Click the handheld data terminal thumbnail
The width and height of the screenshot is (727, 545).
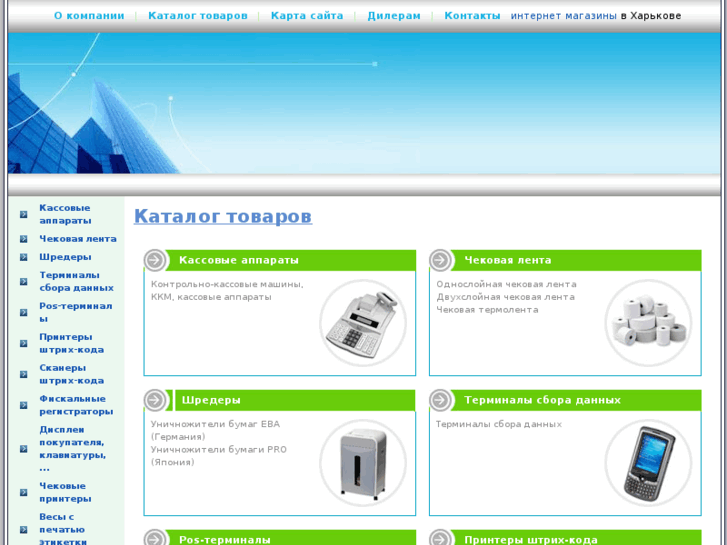click(648, 463)
